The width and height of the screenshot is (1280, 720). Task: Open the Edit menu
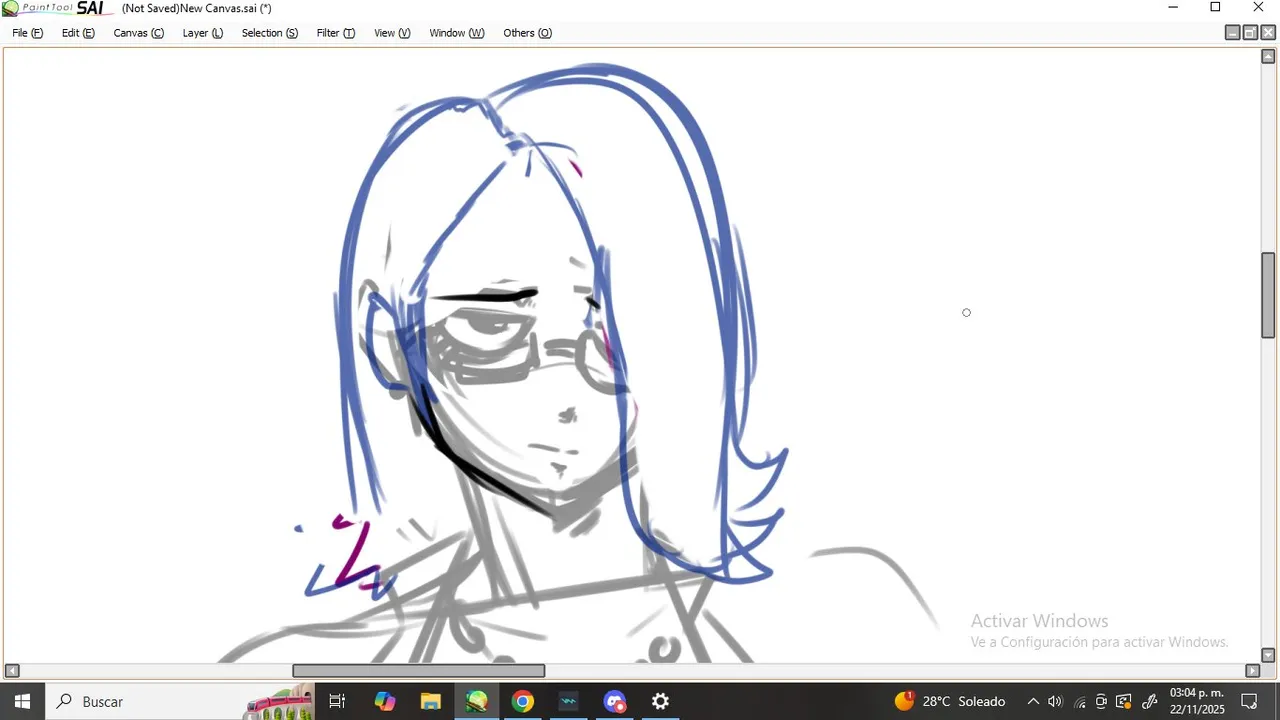click(x=78, y=33)
